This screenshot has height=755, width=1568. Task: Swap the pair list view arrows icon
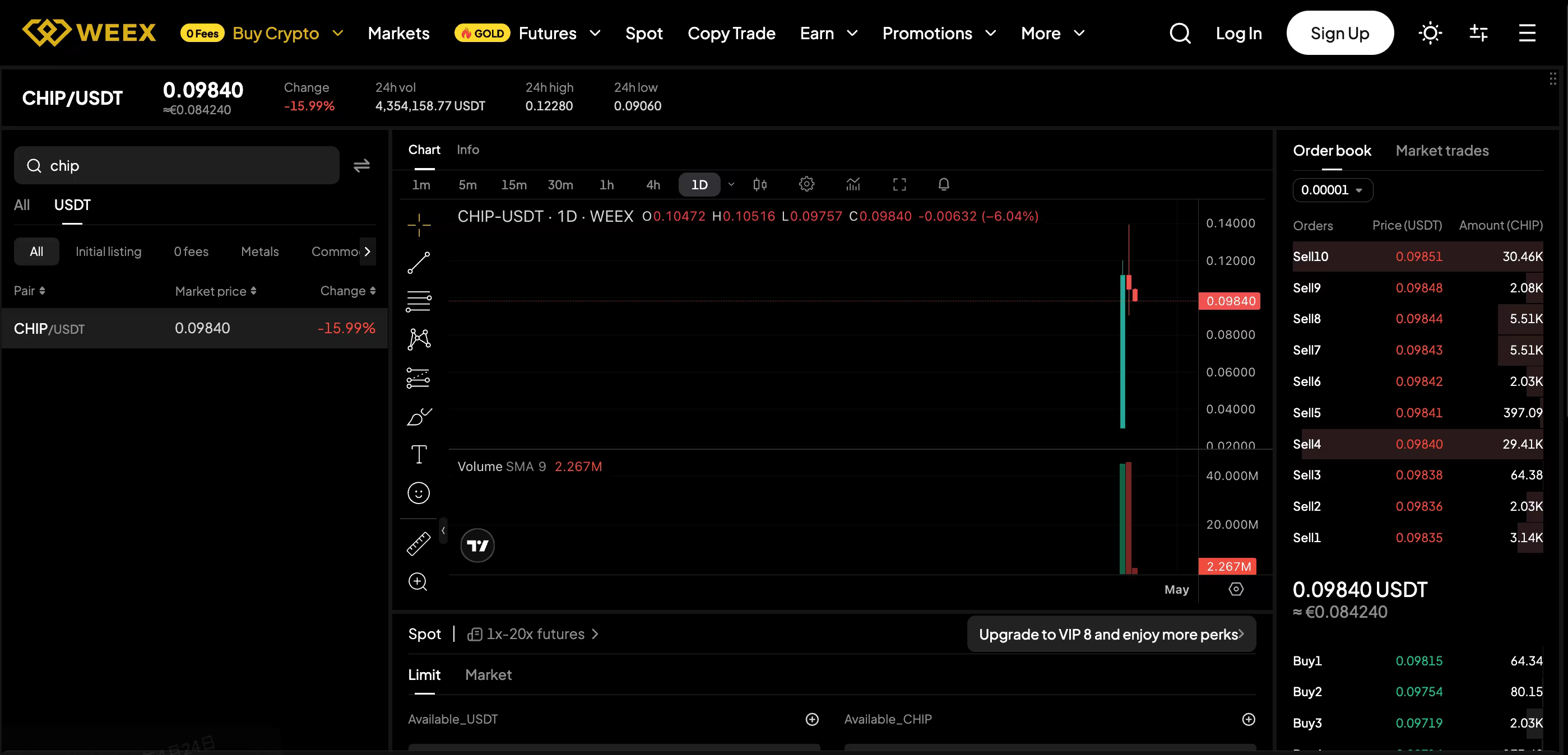pyautogui.click(x=361, y=165)
